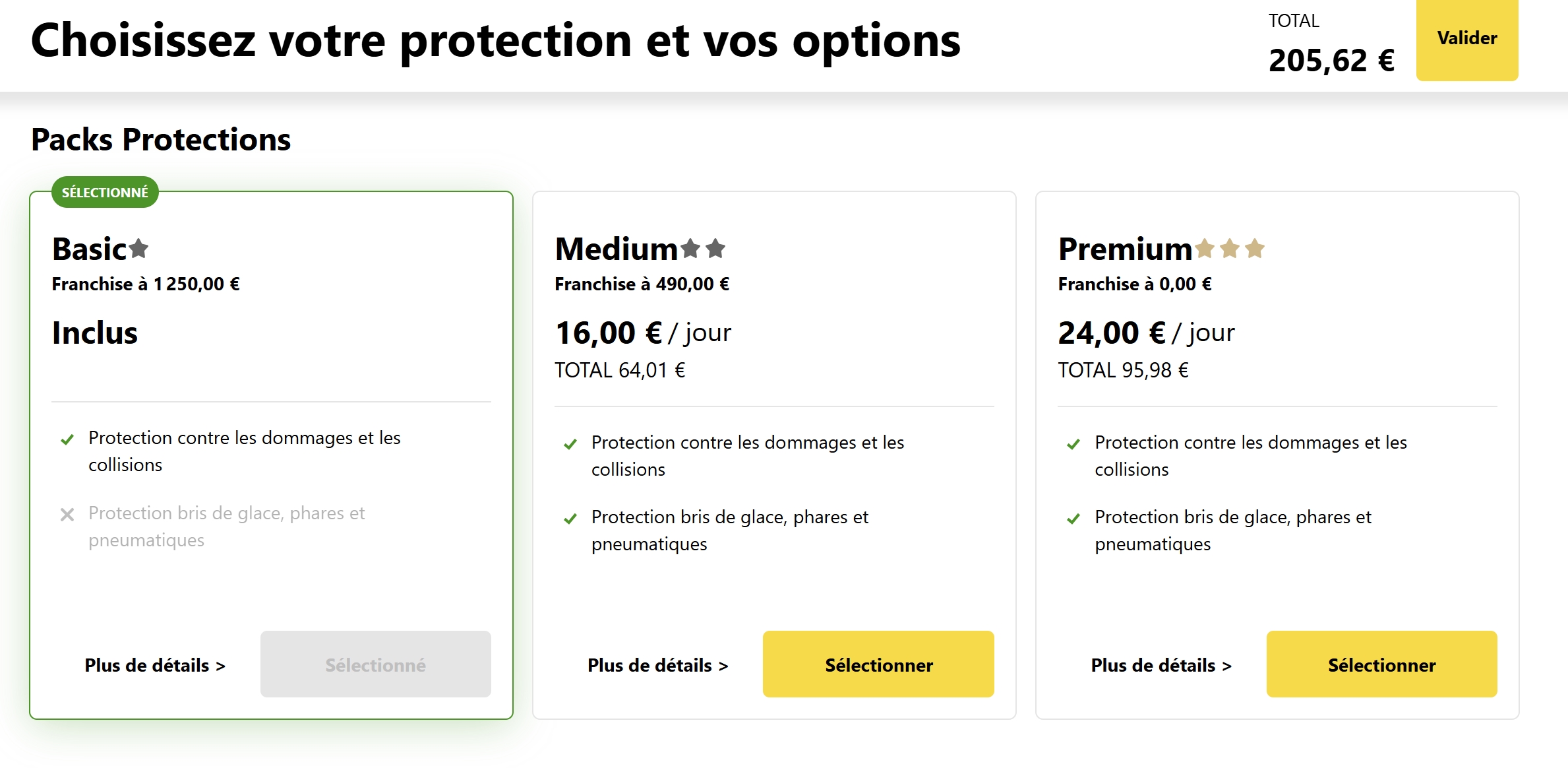Expand Plus de détails for Medium pack

658,665
